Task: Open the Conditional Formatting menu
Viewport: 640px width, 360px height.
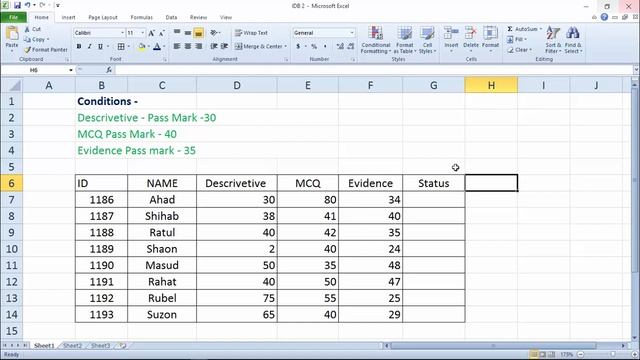Action: [376, 40]
